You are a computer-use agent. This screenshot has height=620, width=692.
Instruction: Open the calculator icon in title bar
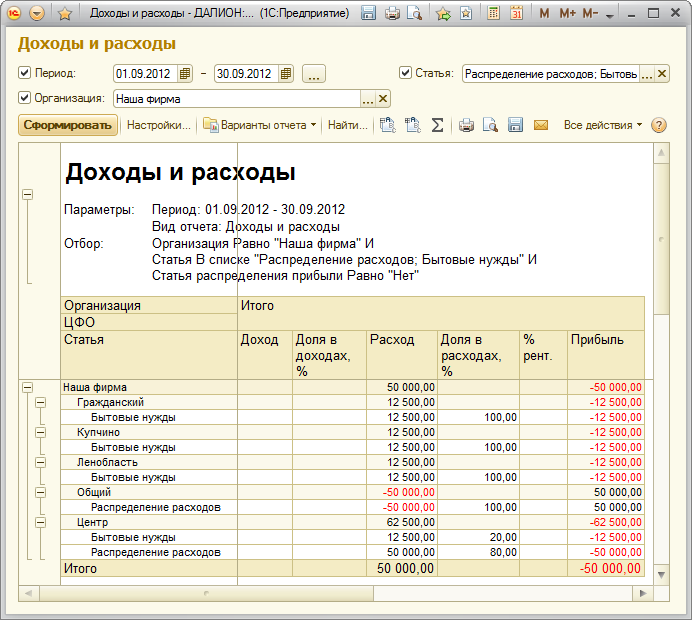coord(493,13)
